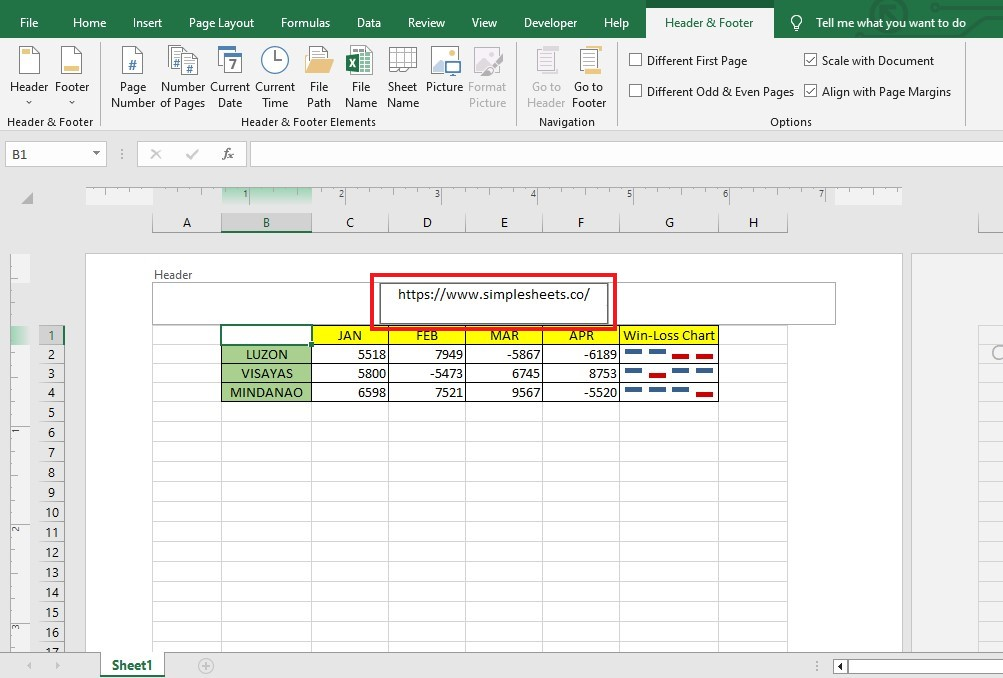Open the Name Box dropdown
Screen dimensions: 1003x678
click(96, 154)
